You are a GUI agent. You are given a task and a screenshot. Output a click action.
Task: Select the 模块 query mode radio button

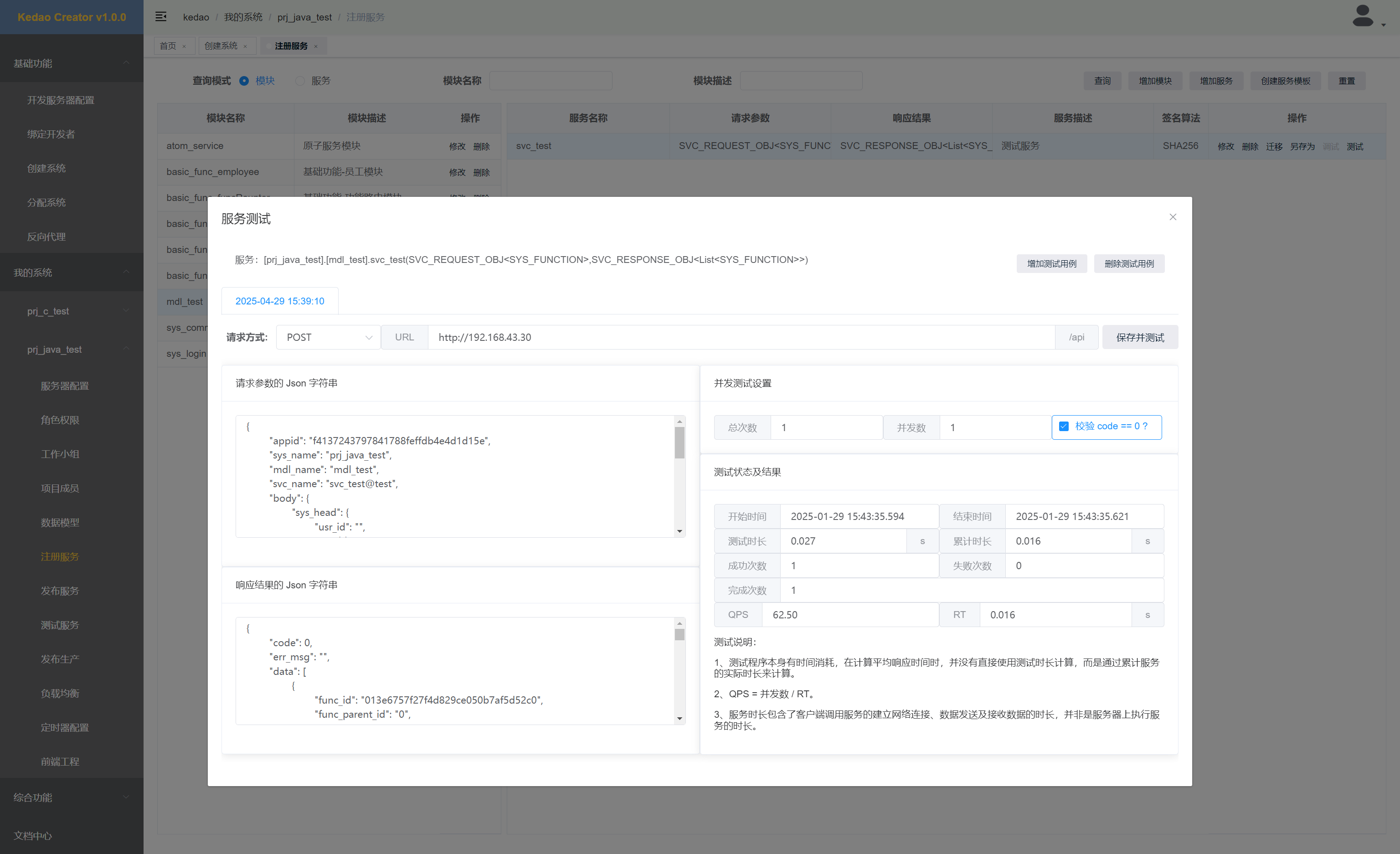pos(244,81)
